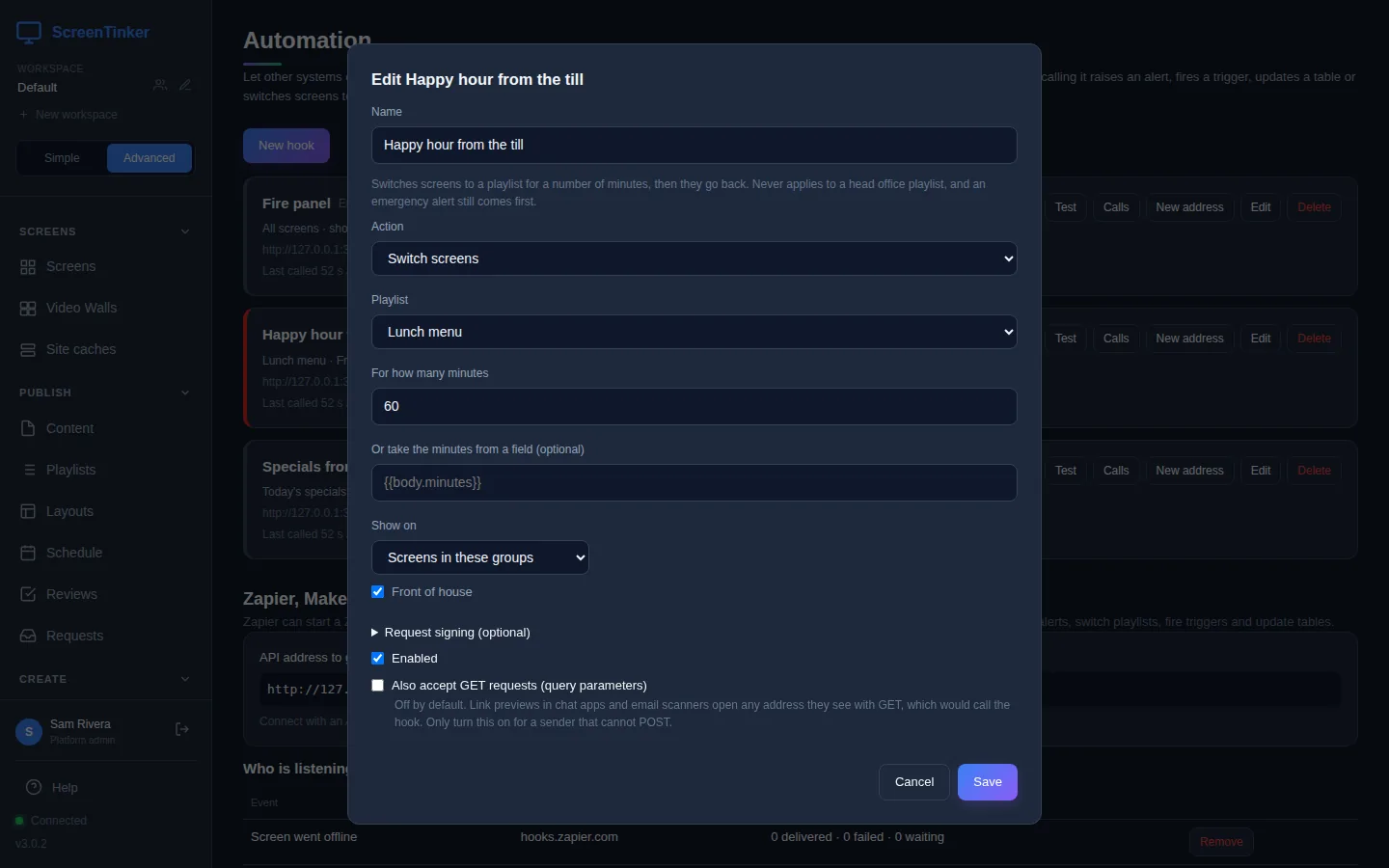Switch to the Simple mode tab
The height and width of the screenshot is (868, 1389).
point(62,158)
